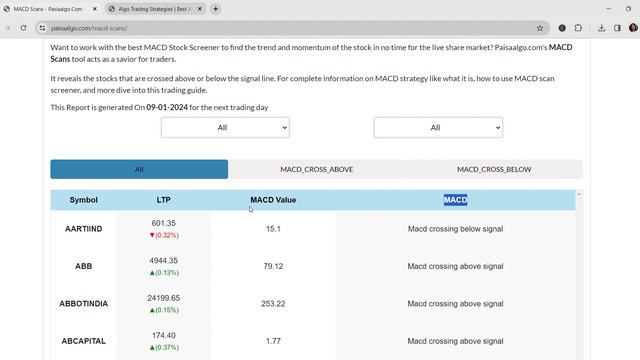Sort by Symbol column header
The height and width of the screenshot is (360, 640).
pos(83,200)
